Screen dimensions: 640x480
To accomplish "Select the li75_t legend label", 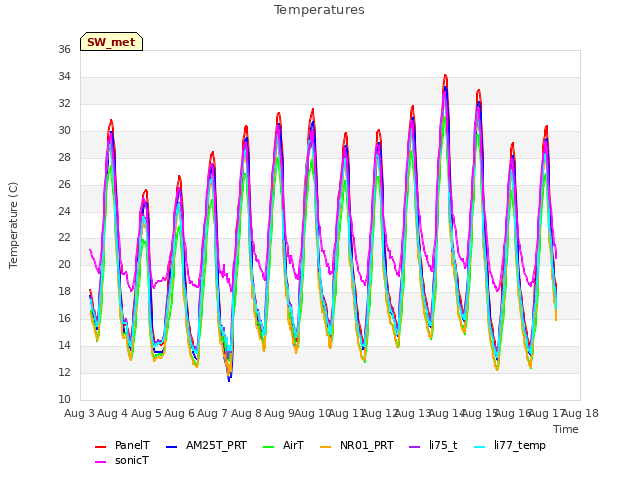I will coord(443,445).
